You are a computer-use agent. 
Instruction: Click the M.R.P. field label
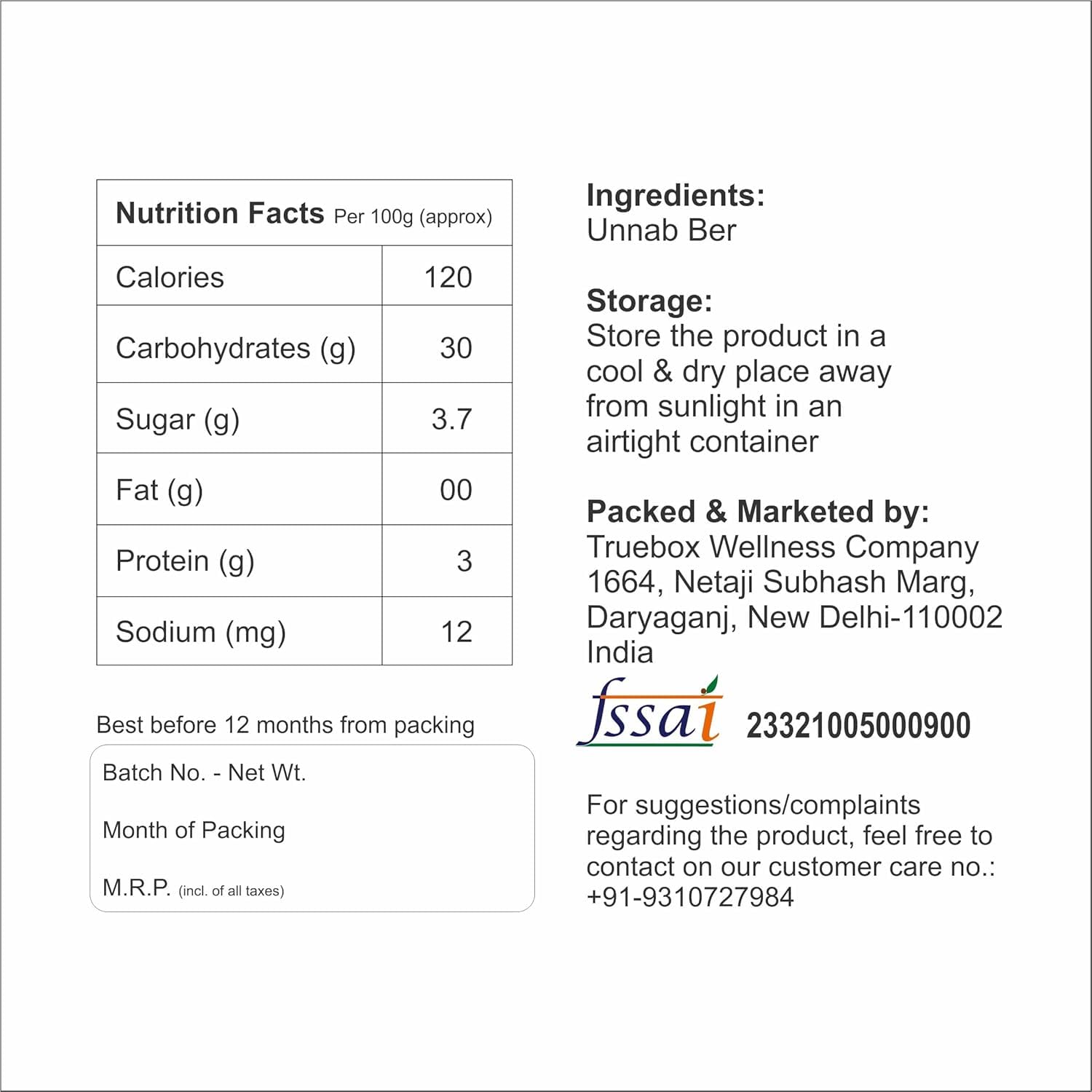pos(137,887)
